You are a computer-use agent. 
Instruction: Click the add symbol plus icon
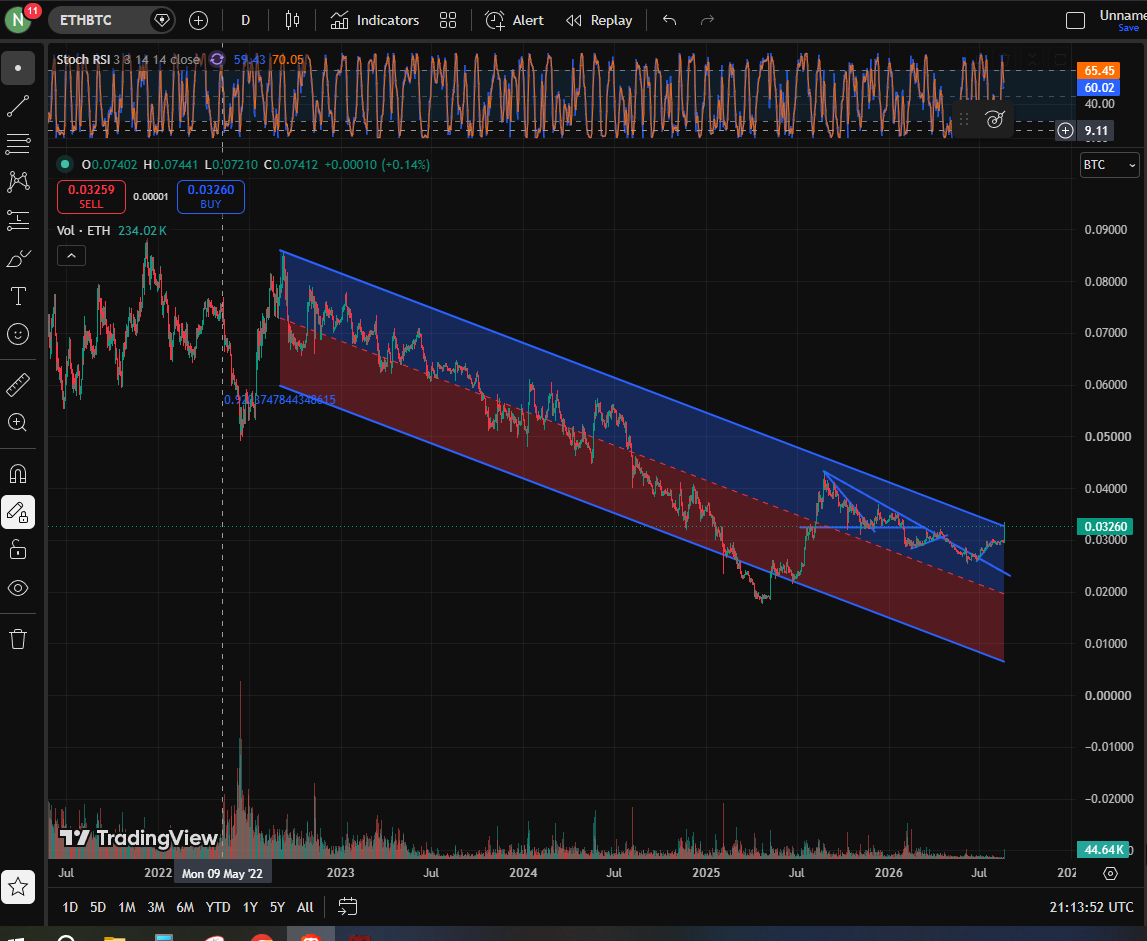coord(198,20)
